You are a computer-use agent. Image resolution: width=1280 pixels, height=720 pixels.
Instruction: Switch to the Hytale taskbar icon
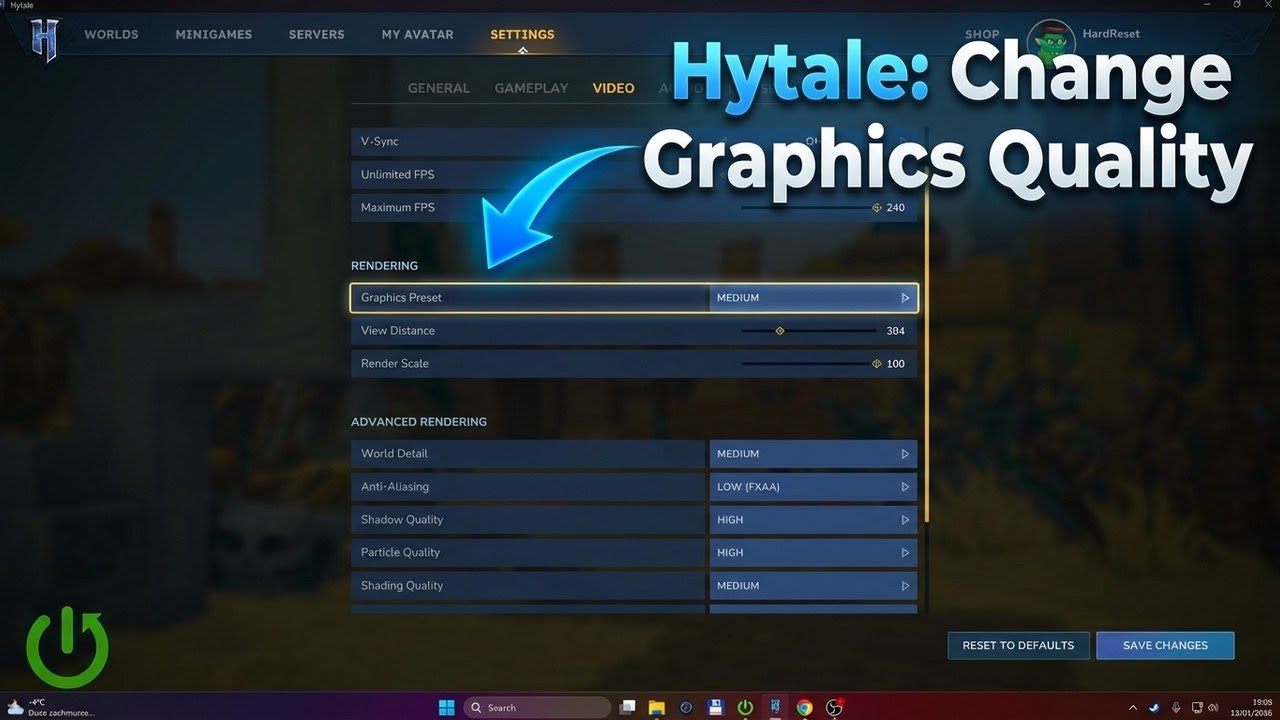tap(775, 707)
